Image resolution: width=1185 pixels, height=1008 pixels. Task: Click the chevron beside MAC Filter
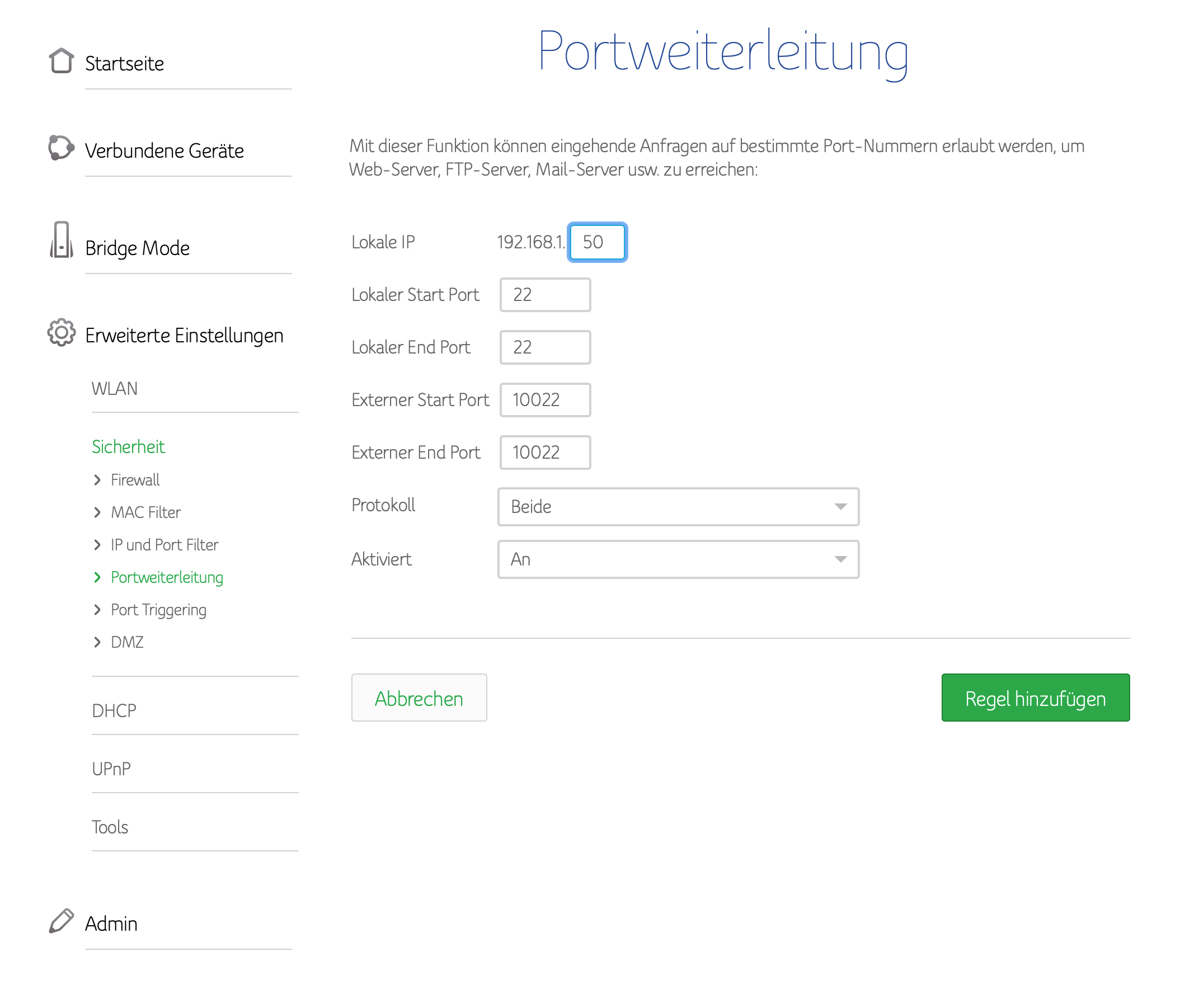[x=97, y=513]
